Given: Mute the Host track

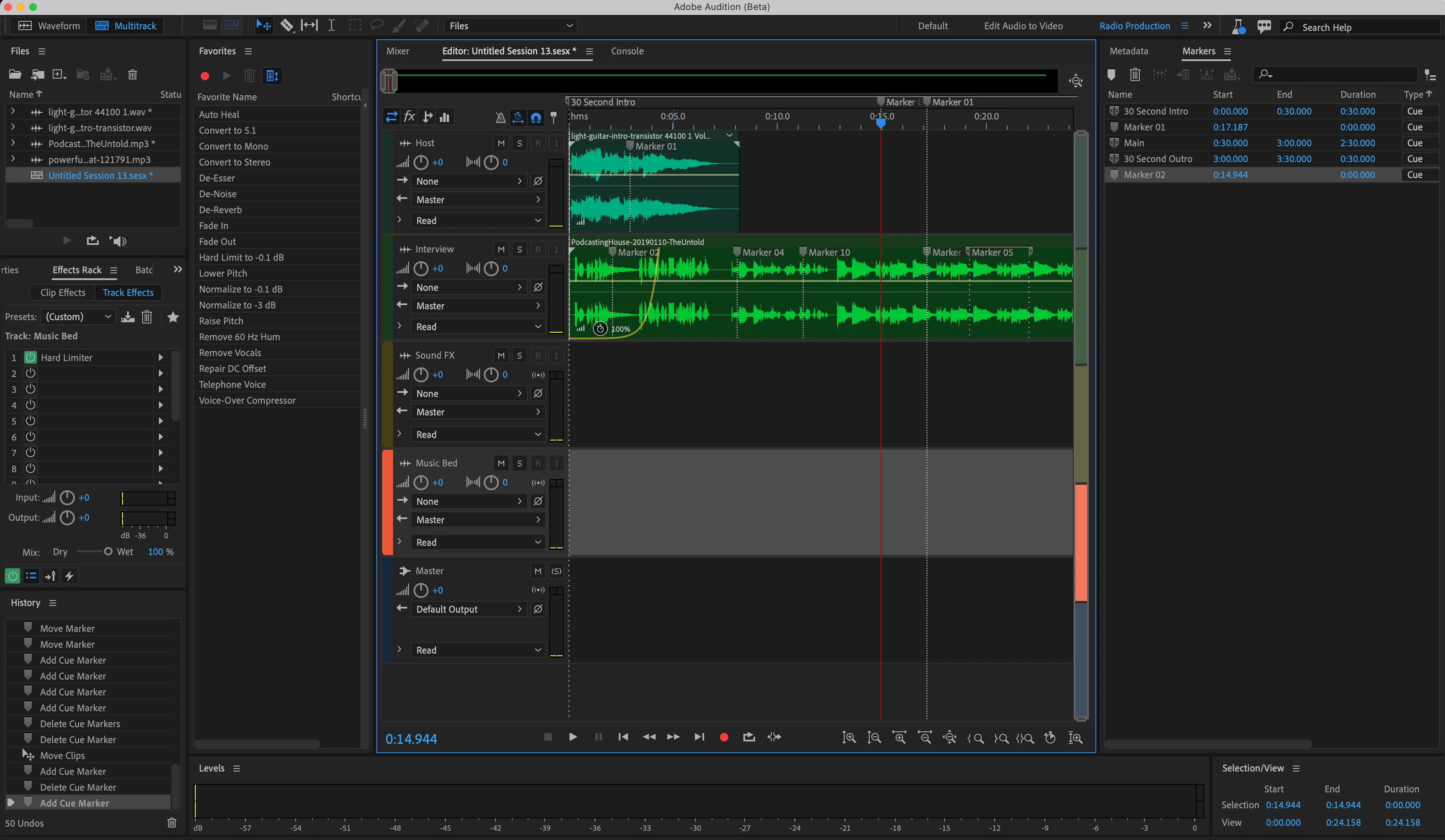Looking at the screenshot, I should click(500, 143).
